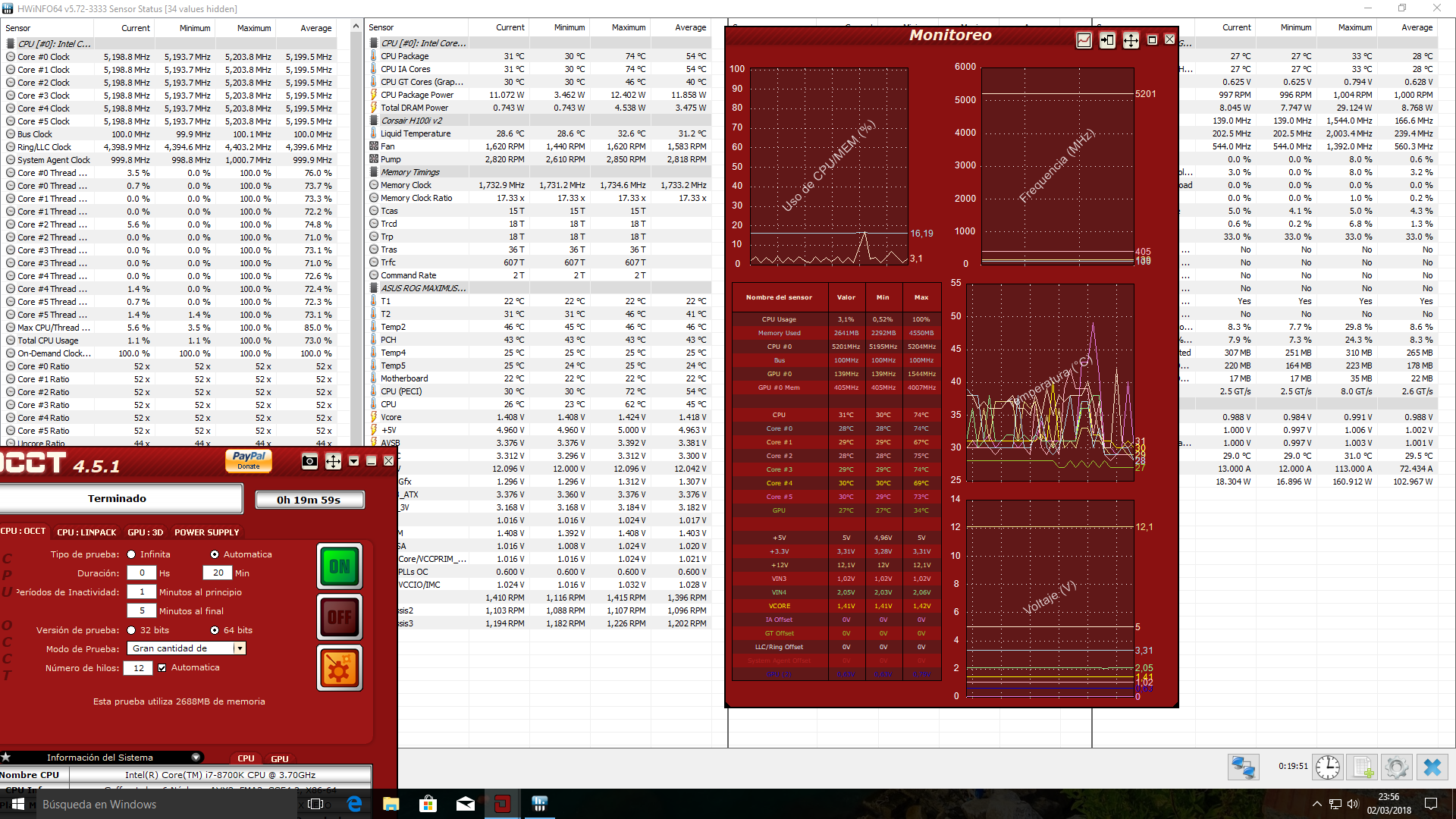The width and height of the screenshot is (1456, 819).
Task: Click the duration Min input field
Action: pos(218,573)
